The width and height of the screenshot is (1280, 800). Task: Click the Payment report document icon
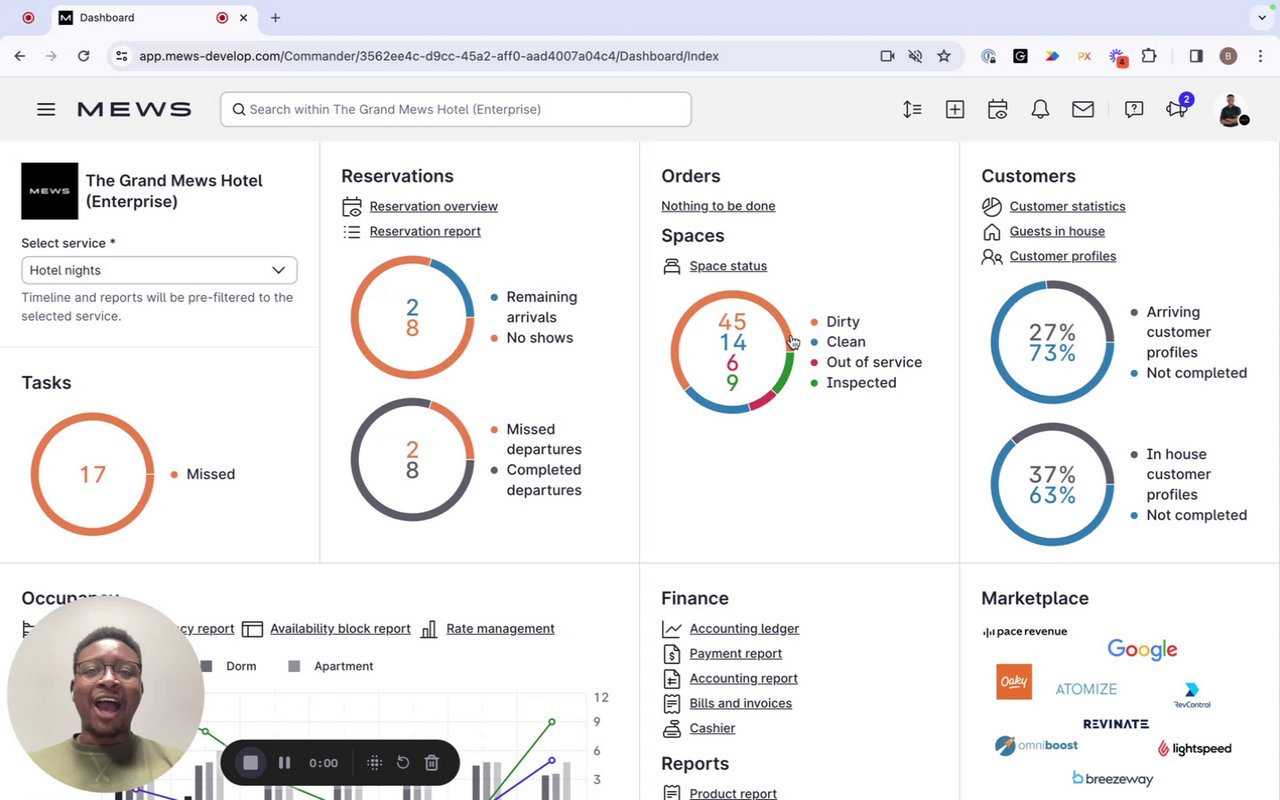click(x=672, y=654)
